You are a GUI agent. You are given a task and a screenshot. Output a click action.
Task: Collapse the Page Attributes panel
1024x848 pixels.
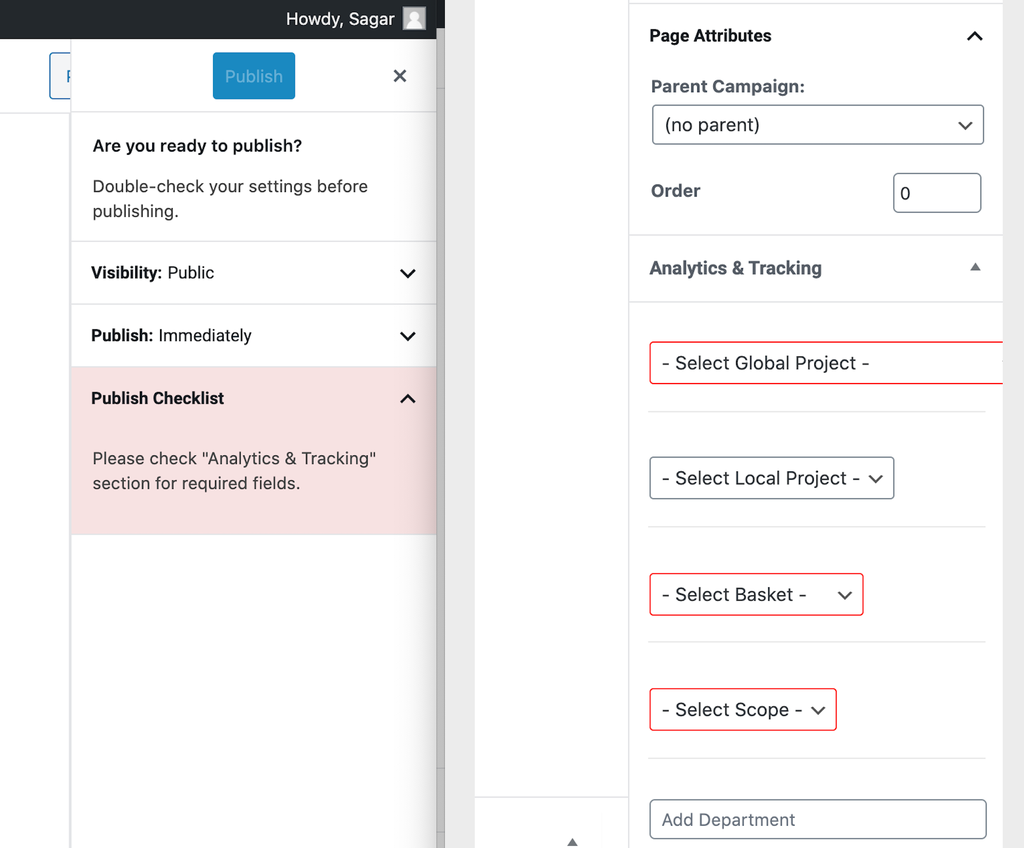815,36
